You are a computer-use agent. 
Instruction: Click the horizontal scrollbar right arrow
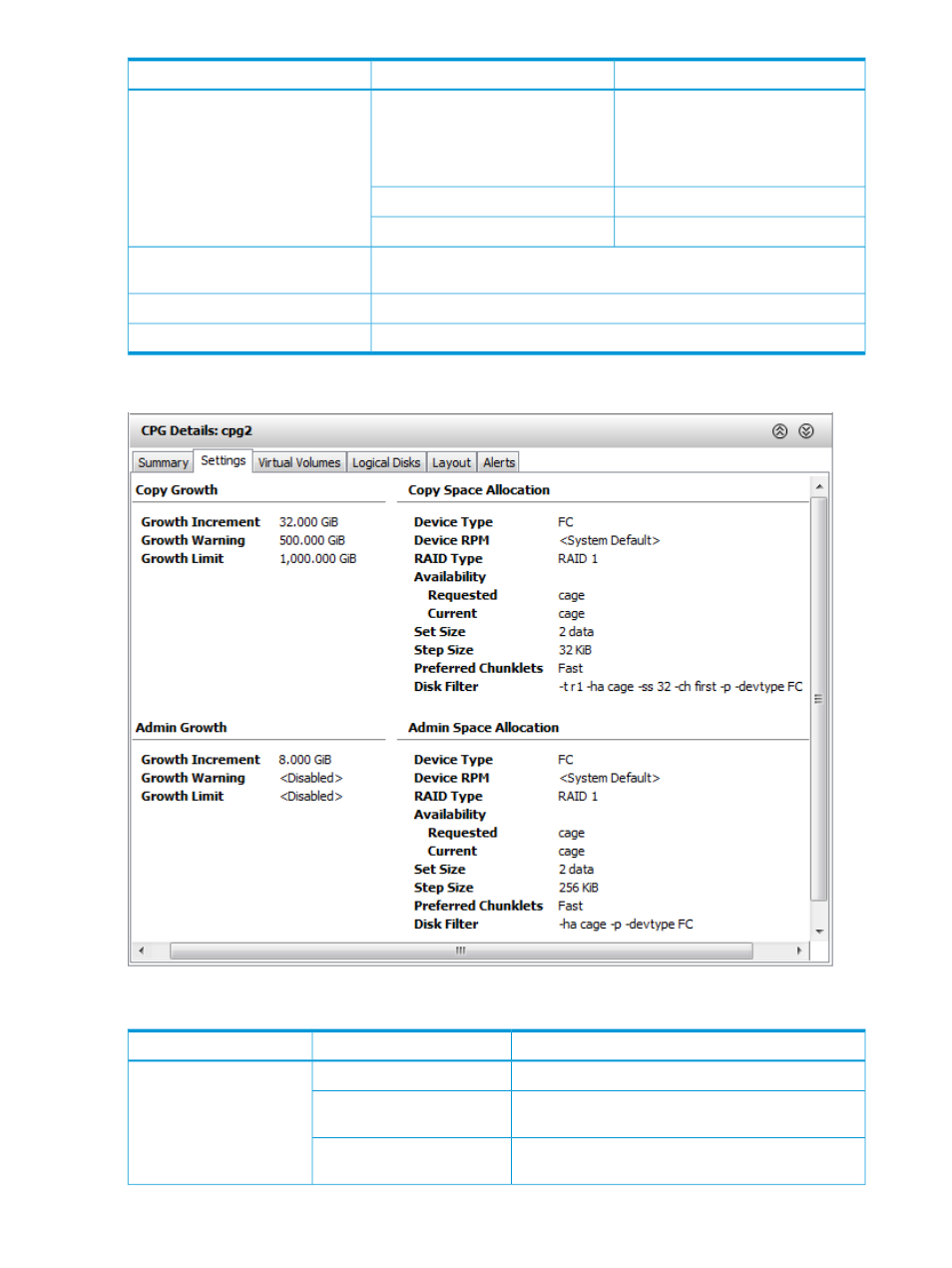coord(799,951)
